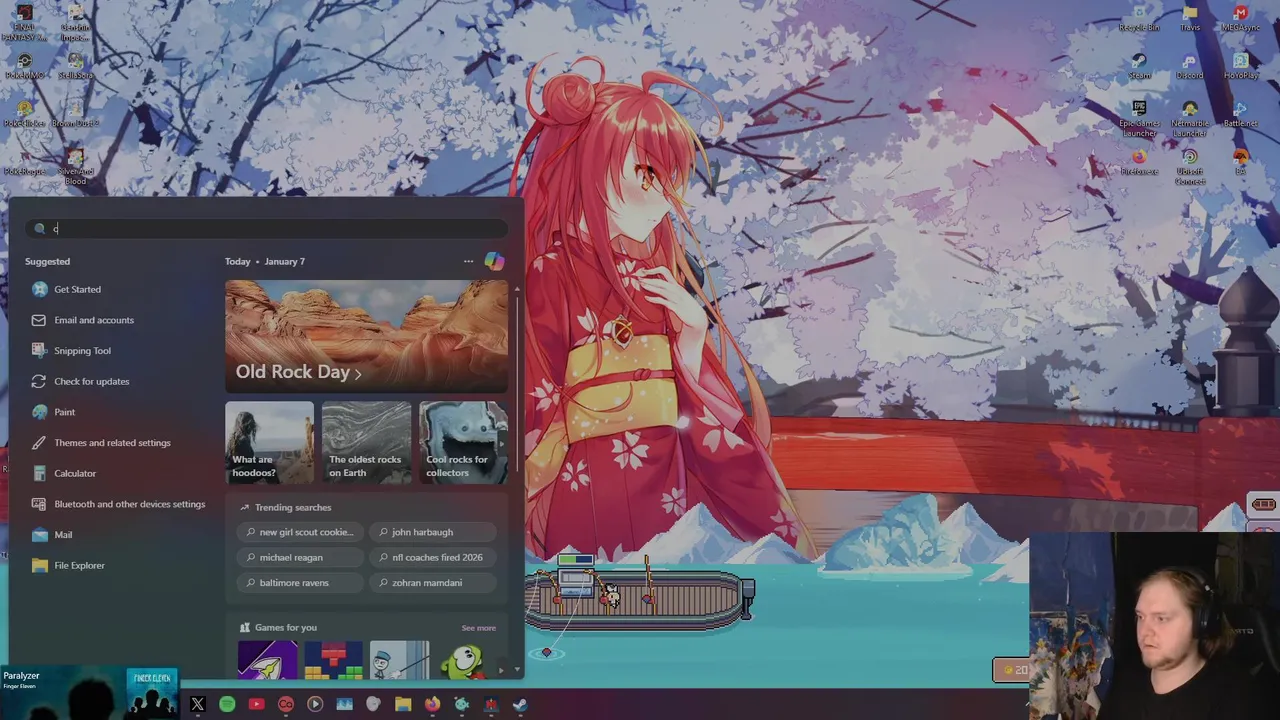Open the Old Rock Day feature image
This screenshot has height=720, width=1280.
pos(366,336)
